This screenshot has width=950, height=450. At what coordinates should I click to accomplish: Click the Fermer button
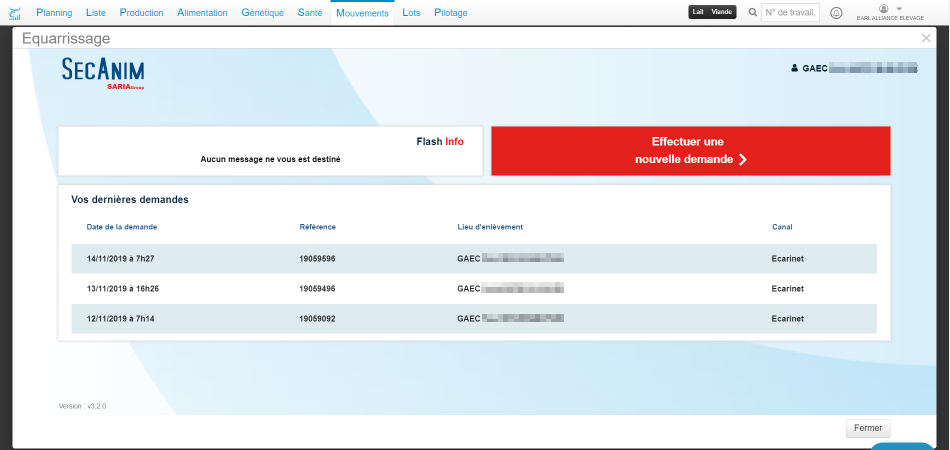click(x=868, y=428)
